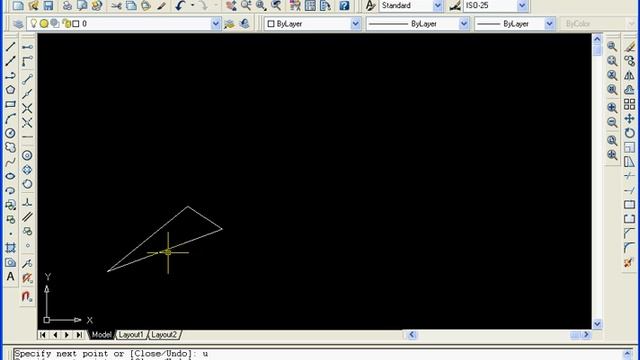Click vertical scrollbar down arrow
The width and height of the screenshot is (640, 360).
tap(597, 324)
